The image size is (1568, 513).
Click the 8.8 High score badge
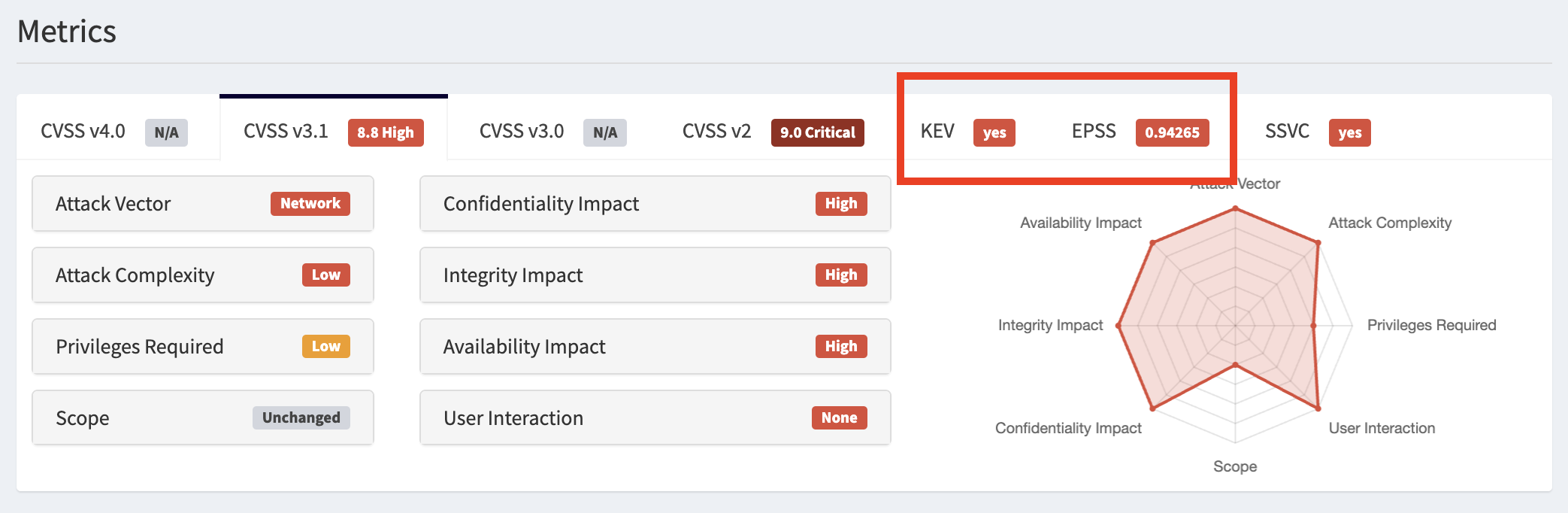(386, 133)
